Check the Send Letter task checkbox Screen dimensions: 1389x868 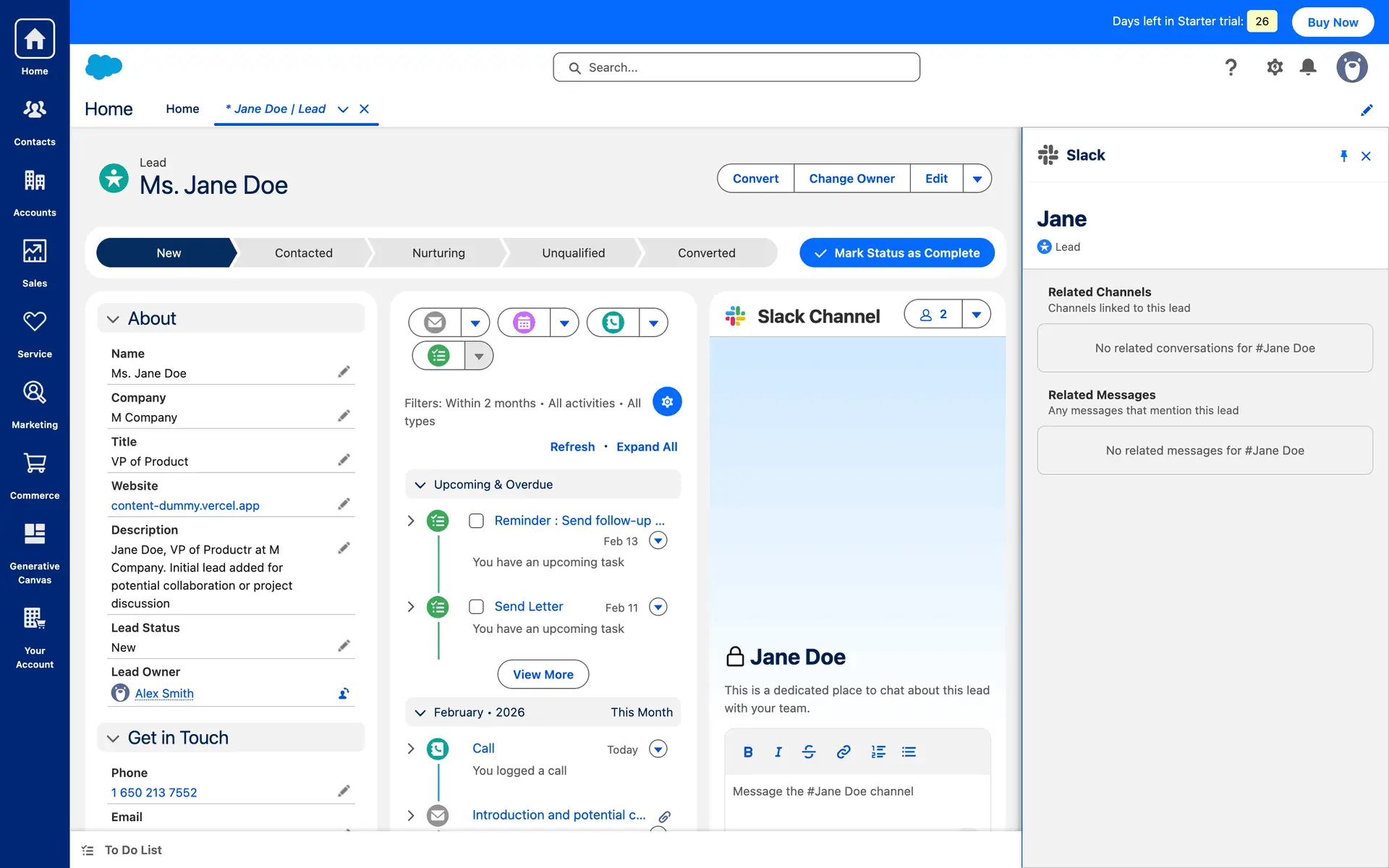(476, 607)
